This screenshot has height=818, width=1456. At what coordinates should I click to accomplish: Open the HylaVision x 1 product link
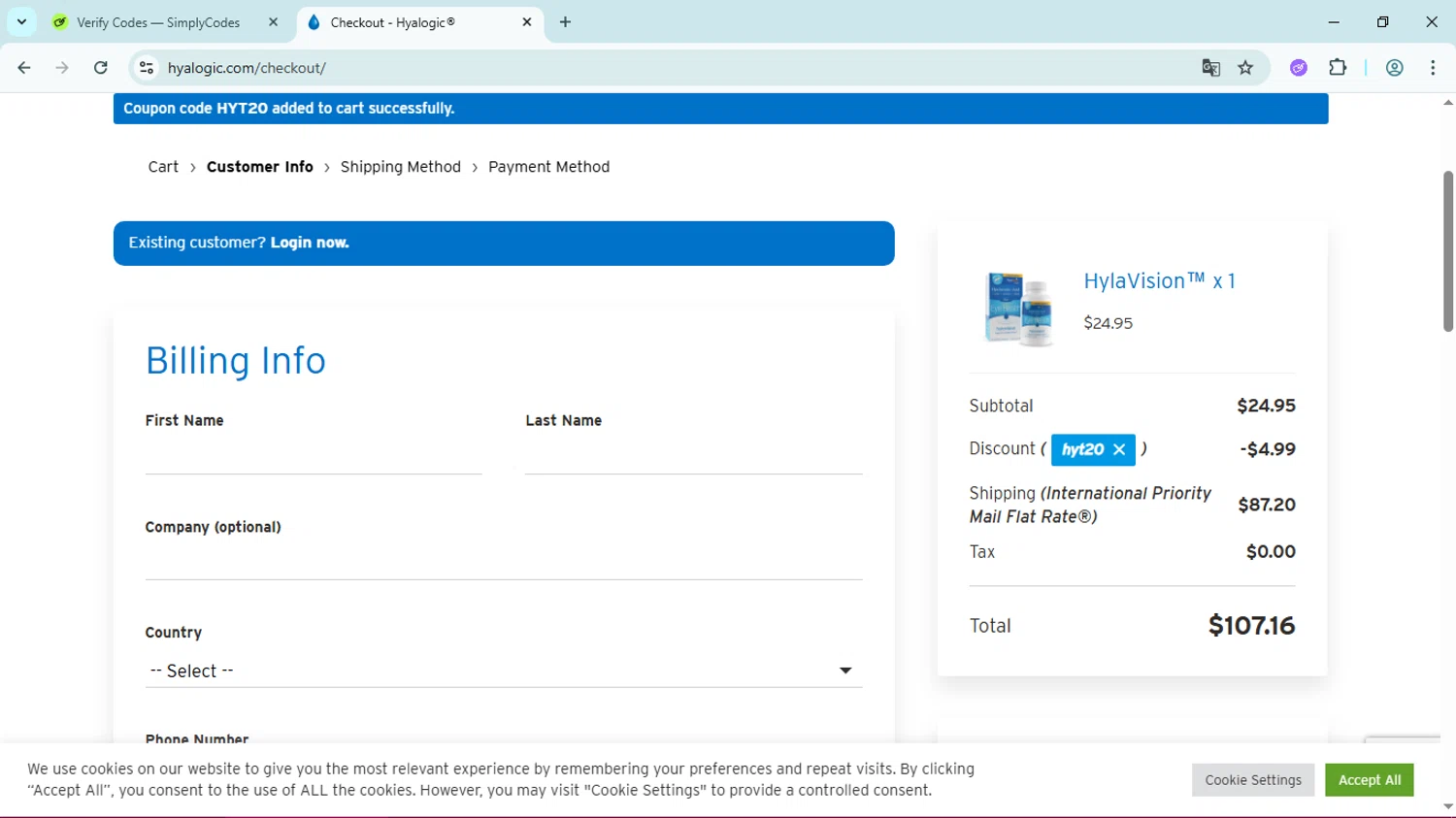[x=1159, y=281]
